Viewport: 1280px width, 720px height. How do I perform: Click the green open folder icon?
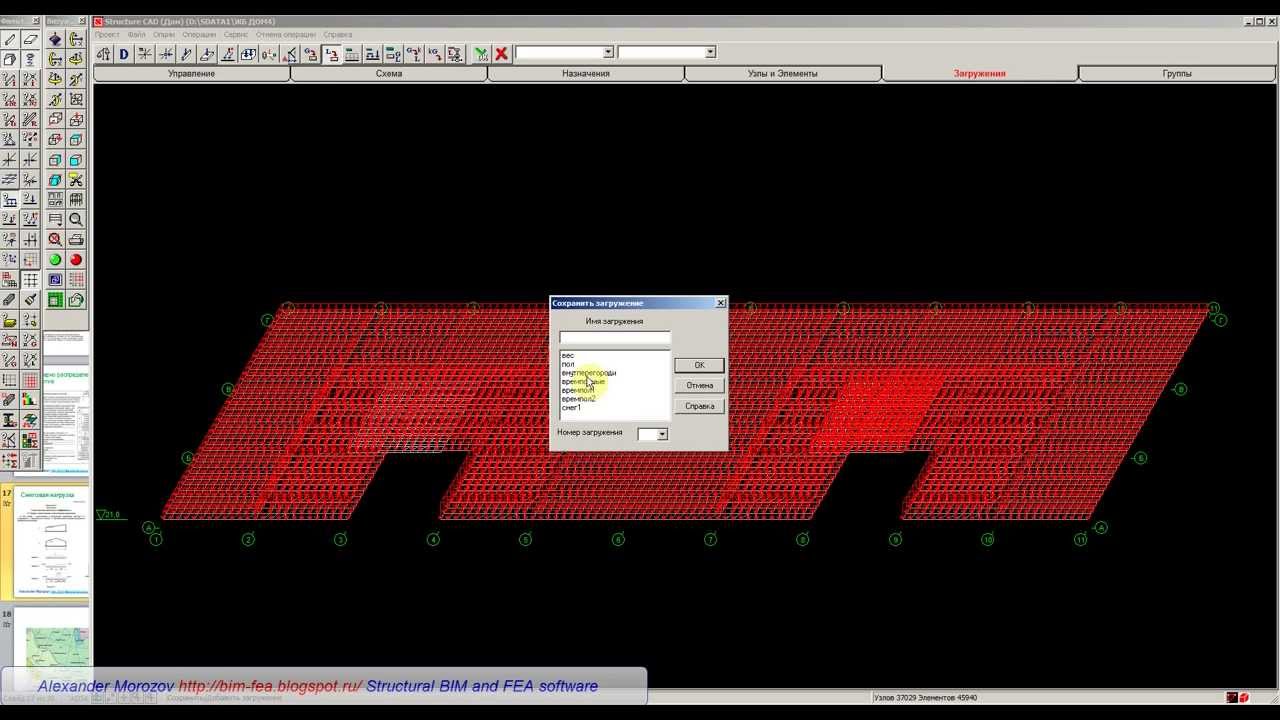pyautogui.click(x=76, y=300)
